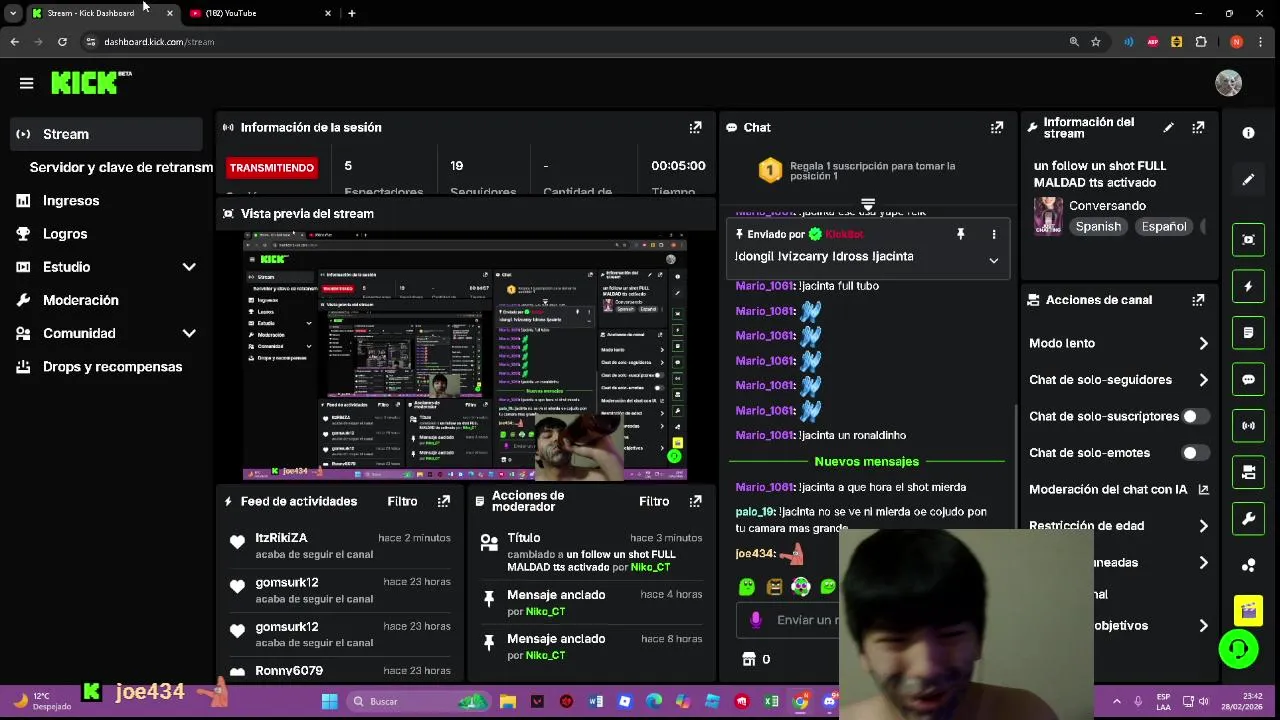Open File Explorer from the taskbar
This screenshot has width=1280, height=720.
507,701
